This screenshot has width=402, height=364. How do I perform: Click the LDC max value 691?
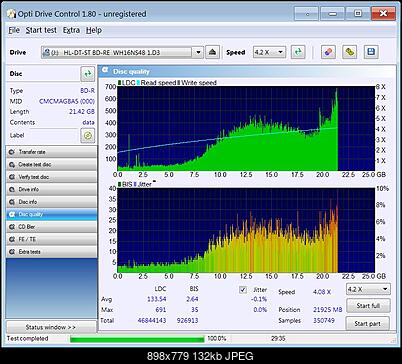tap(161, 310)
